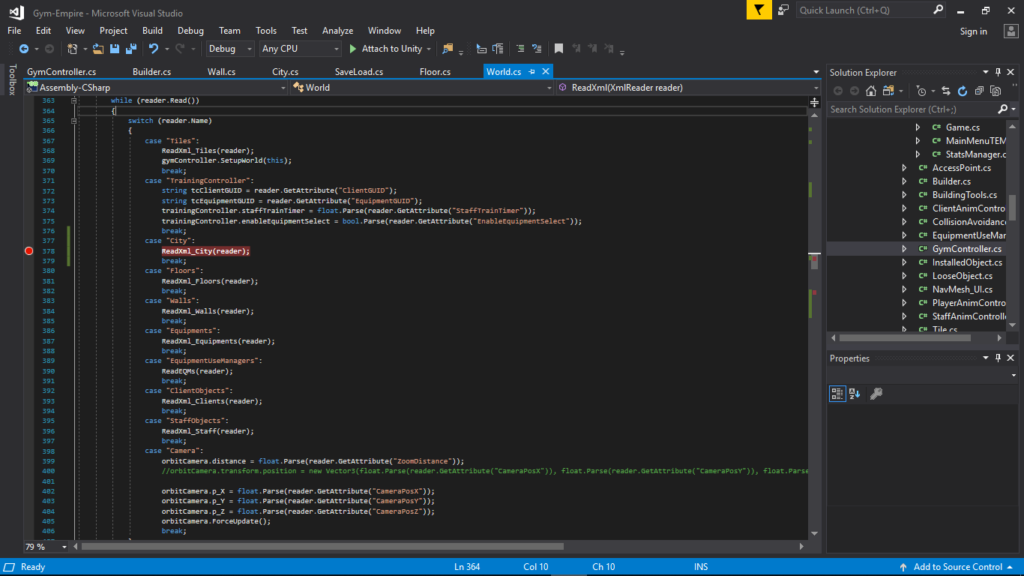Click the Sign in link
The width and height of the screenshot is (1024, 576).
[x=973, y=31]
